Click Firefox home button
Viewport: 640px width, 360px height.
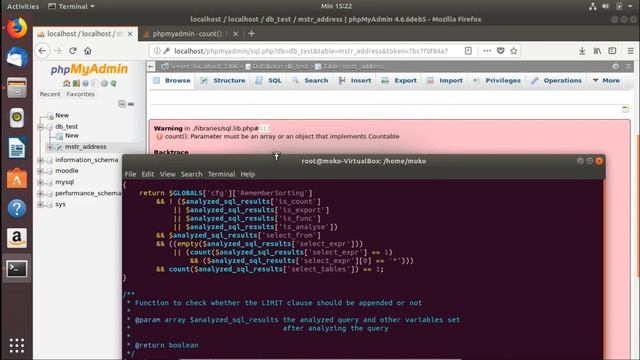(88, 51)
